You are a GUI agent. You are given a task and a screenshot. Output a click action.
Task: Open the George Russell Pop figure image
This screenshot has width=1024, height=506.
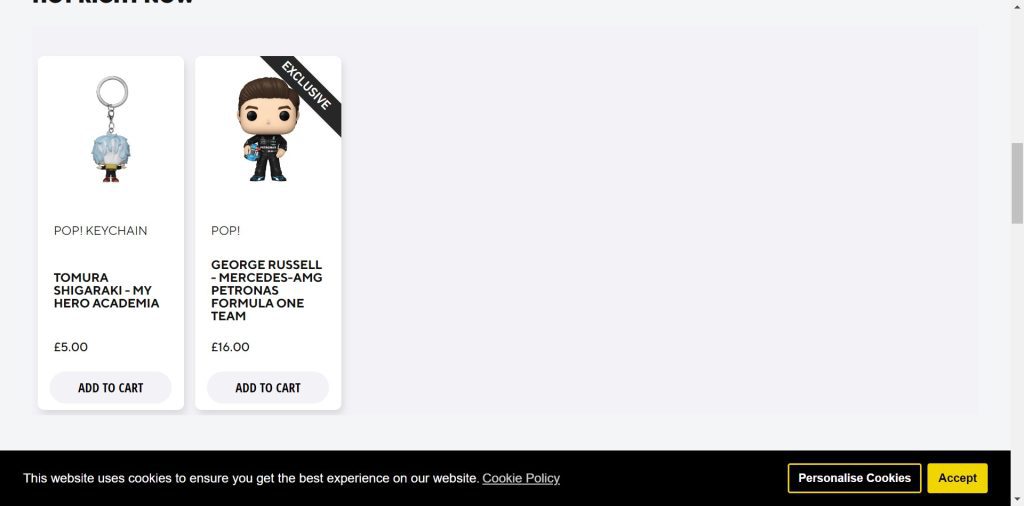pyautogui.click(x=267, y=129)
